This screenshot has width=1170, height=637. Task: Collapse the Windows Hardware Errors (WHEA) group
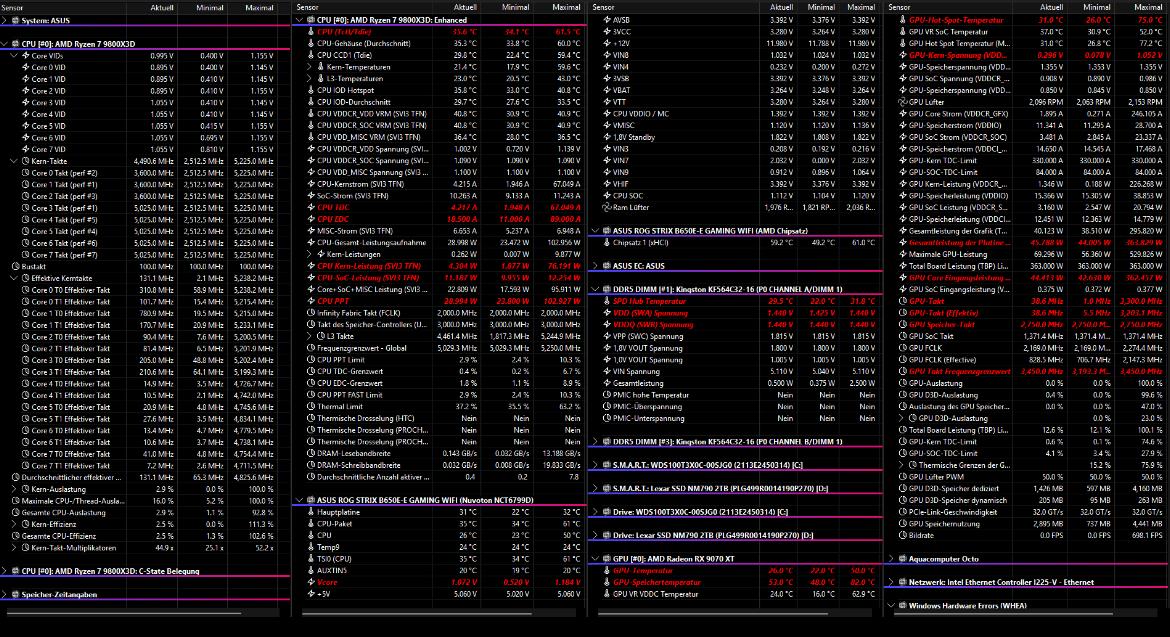[x=891, y=606]
